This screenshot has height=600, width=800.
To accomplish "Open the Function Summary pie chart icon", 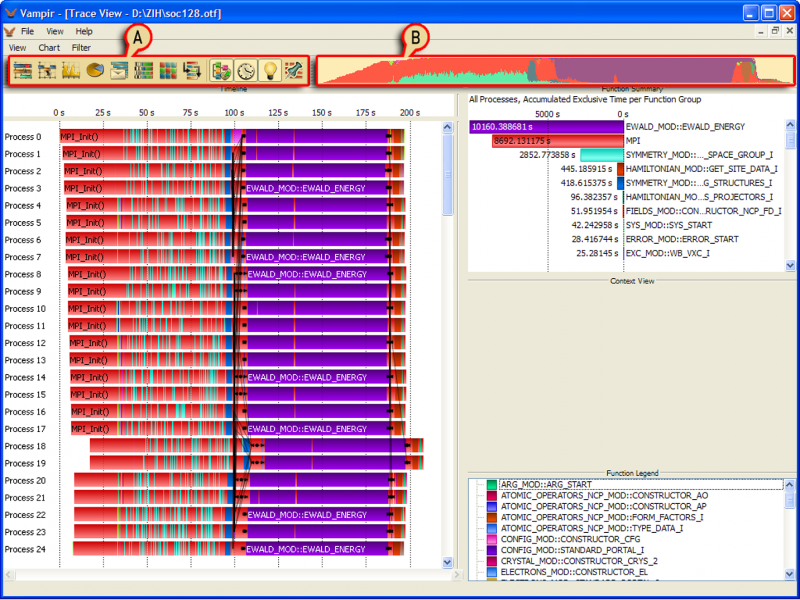I will pyautogui.click(x=95, y=70).
